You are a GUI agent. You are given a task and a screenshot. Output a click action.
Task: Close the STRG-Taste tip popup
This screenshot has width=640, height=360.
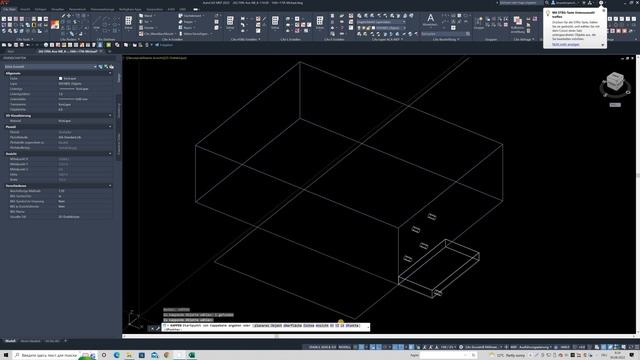coord(604,11)
